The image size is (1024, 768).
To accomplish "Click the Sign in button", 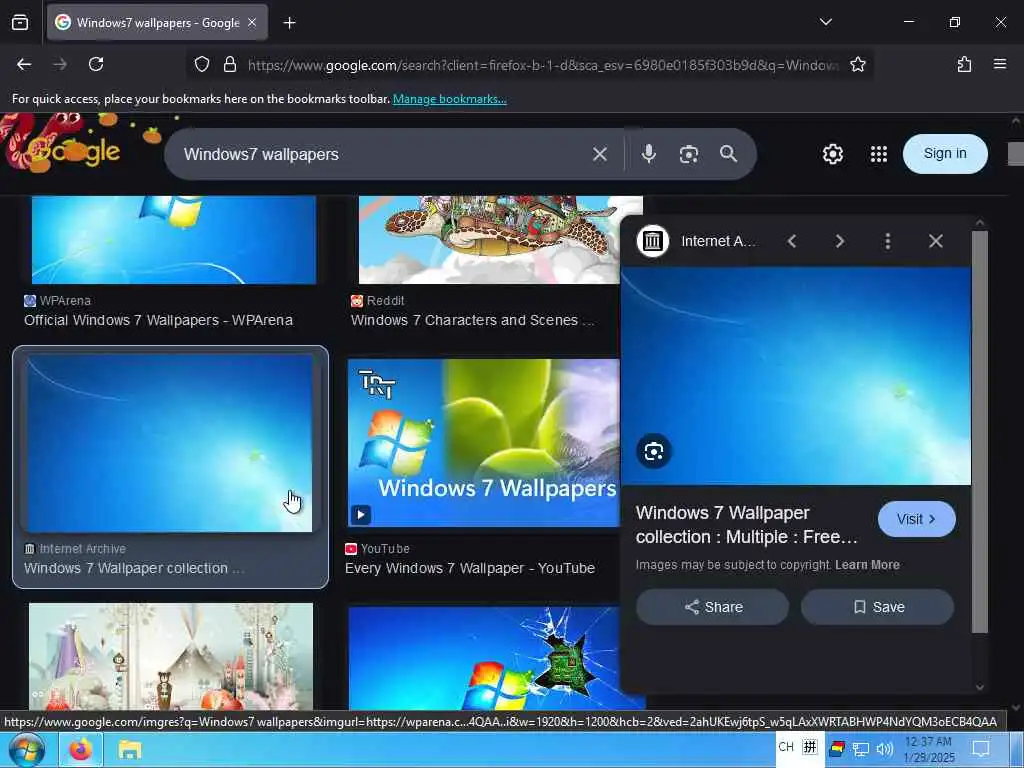I will (x=945, y=153).
